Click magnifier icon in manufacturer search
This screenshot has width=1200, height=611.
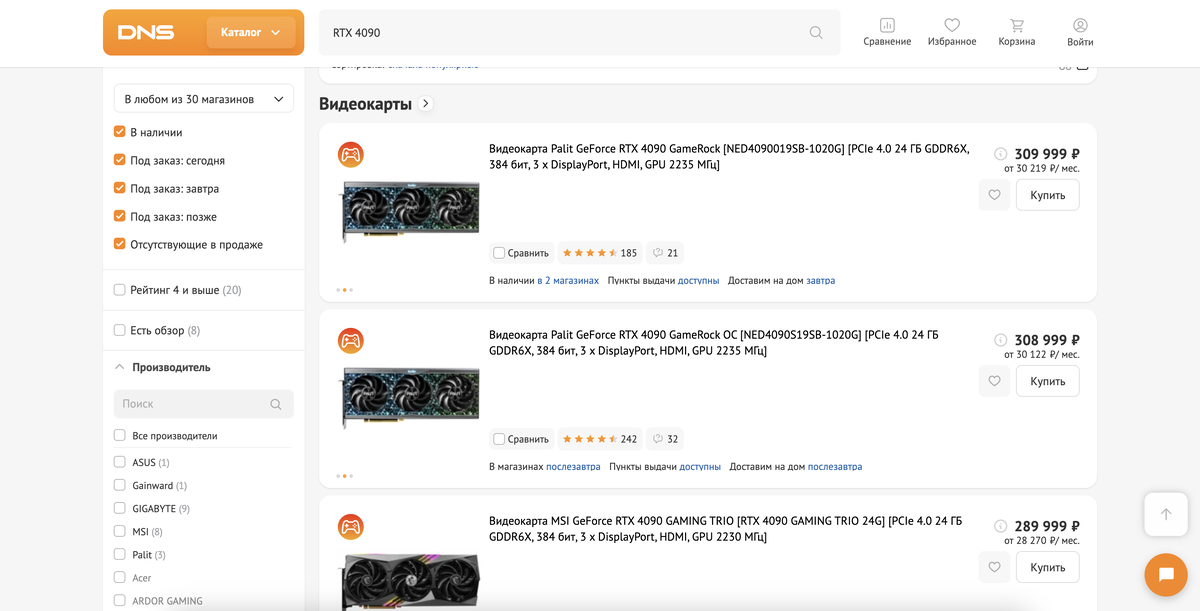276,404
